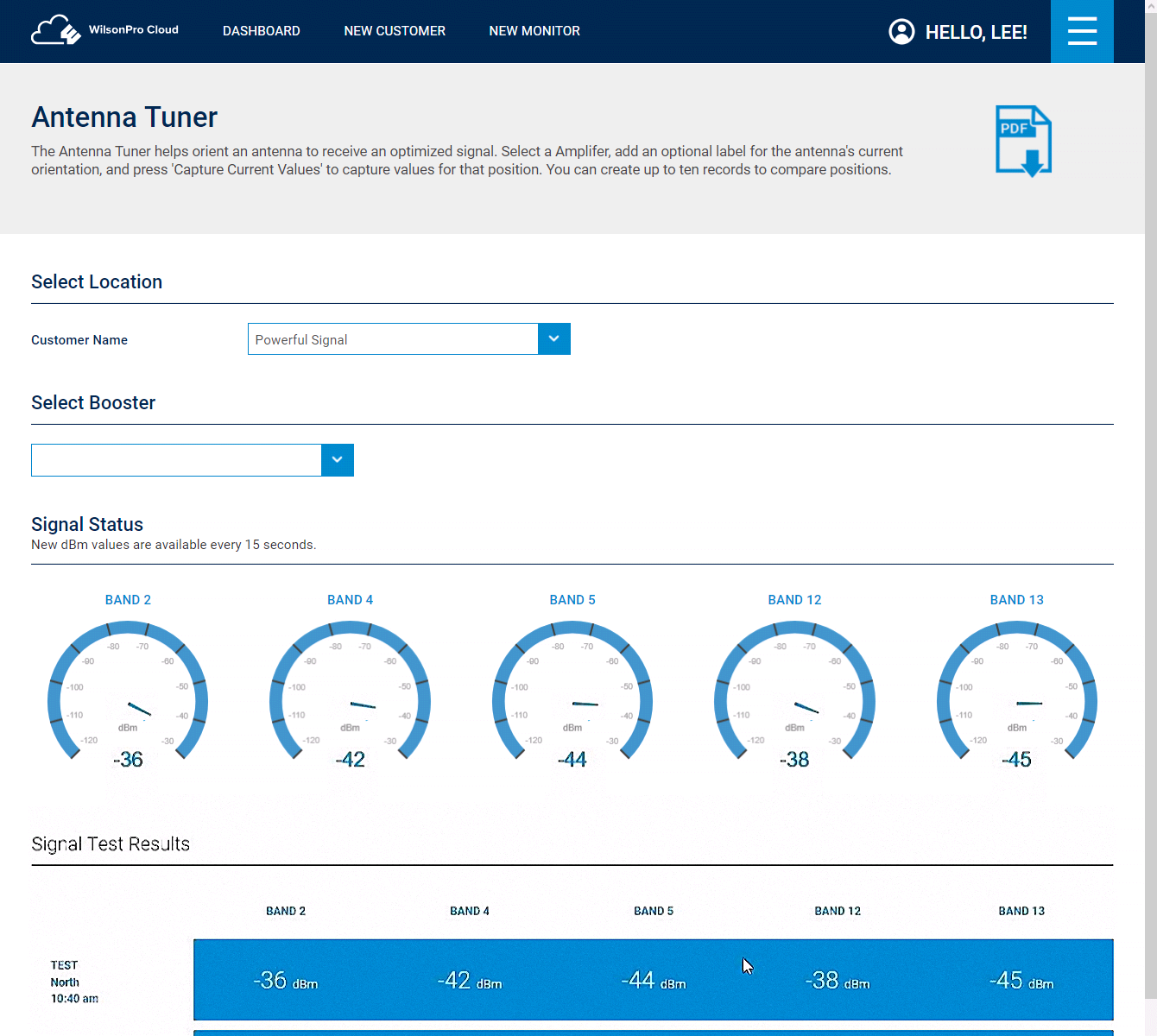
Task: Open the hamburger menu
Action: tap(1081, 31)
